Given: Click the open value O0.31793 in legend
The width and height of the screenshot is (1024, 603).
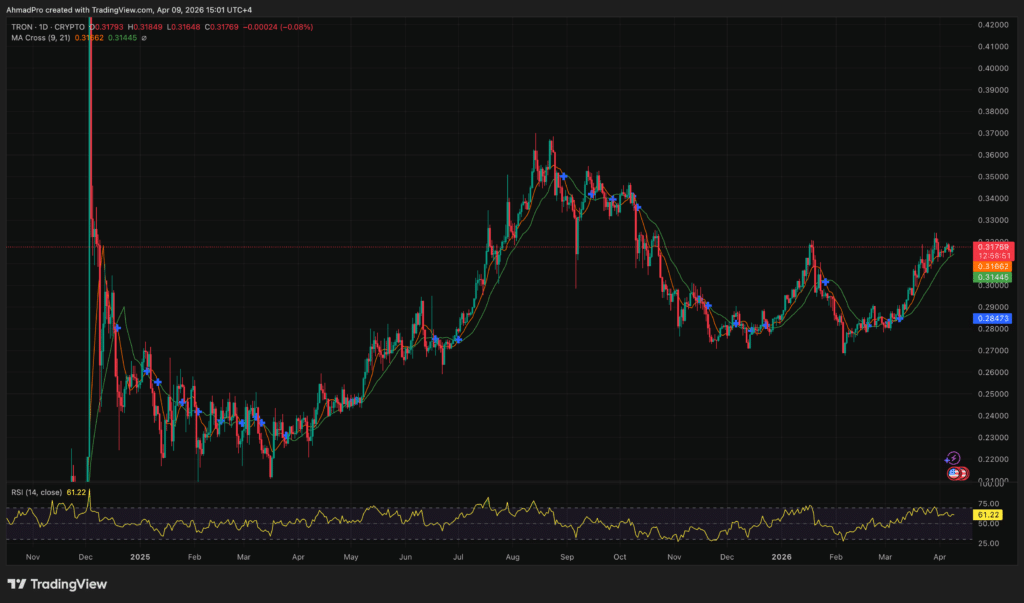Looking at the screenshot, I should tap(106, 27).
